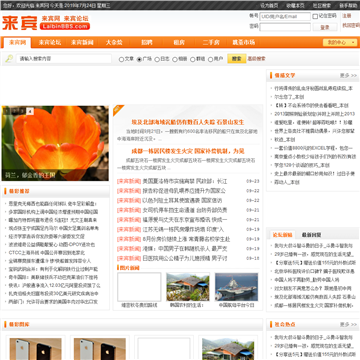Select the 群组 search radio button

coord(193,59)
